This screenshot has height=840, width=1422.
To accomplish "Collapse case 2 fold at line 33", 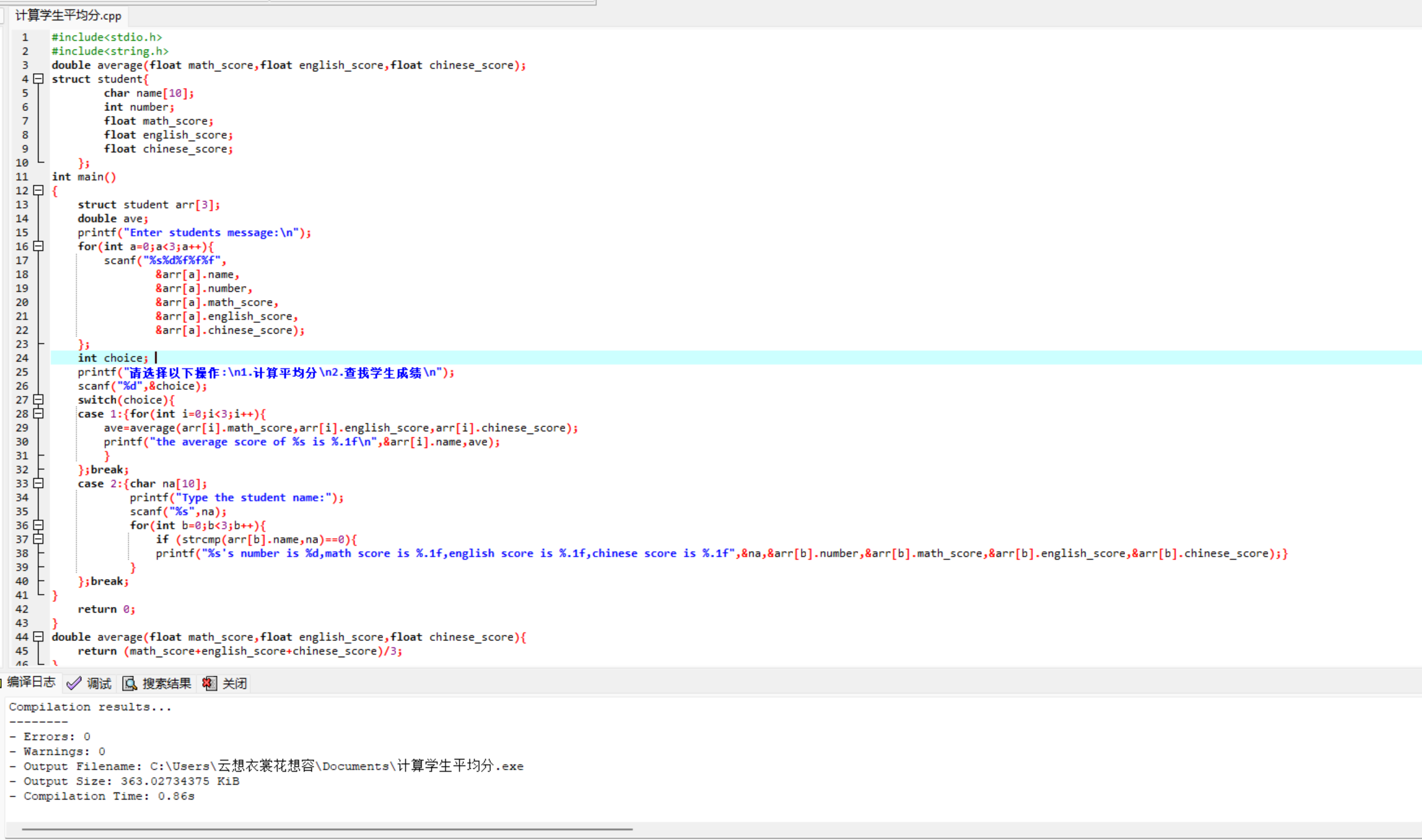I will pos(38,484).
